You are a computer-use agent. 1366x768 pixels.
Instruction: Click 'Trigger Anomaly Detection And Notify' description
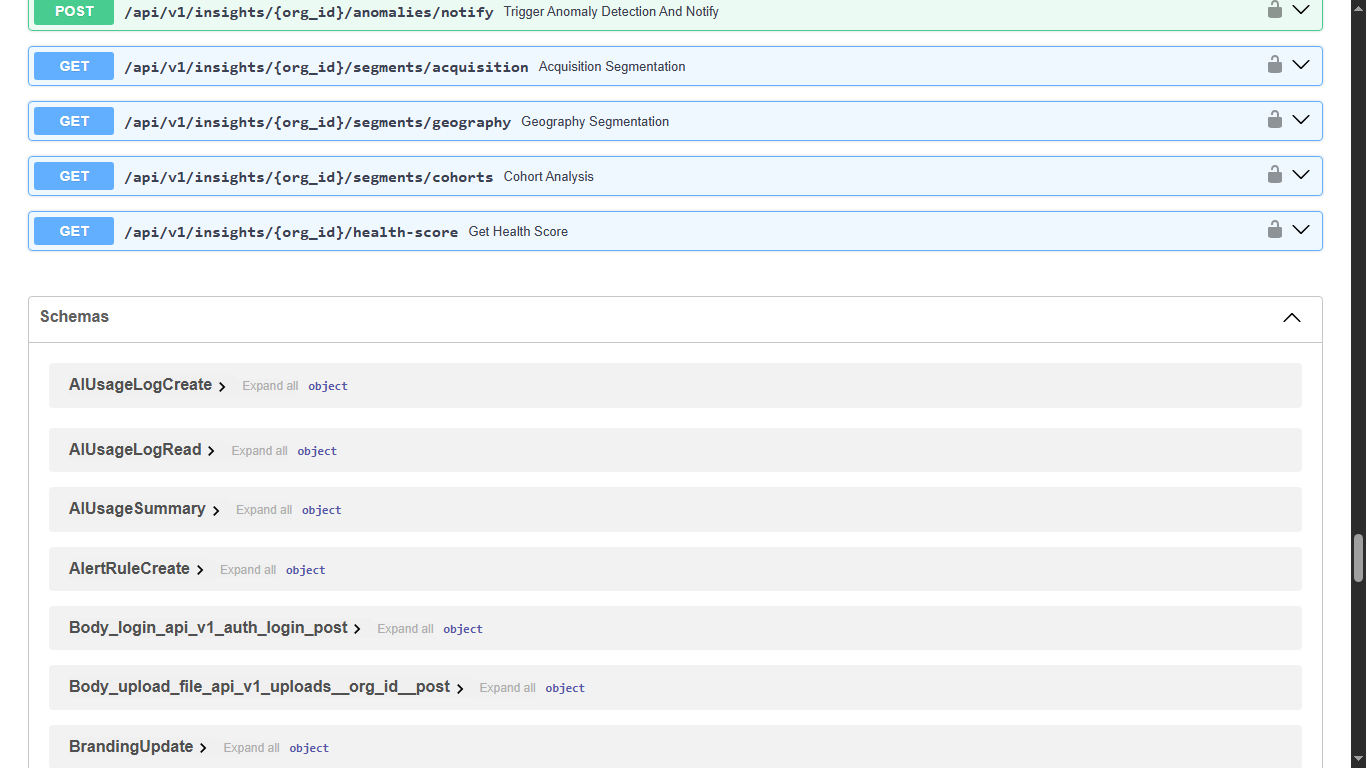[x=611, y=12]
